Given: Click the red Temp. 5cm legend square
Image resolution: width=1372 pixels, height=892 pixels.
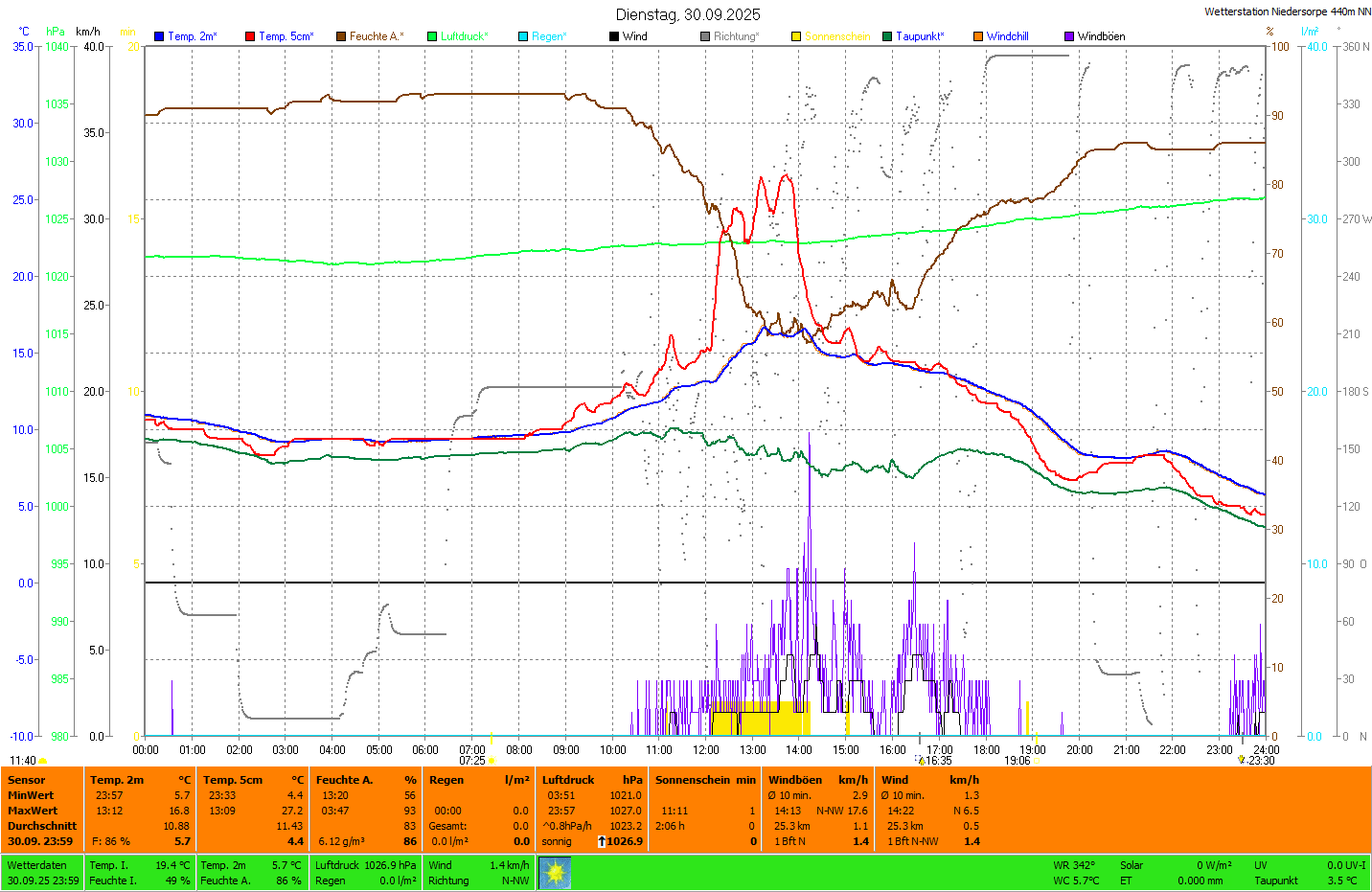Looking at the screenshot, I should (250, 36).
